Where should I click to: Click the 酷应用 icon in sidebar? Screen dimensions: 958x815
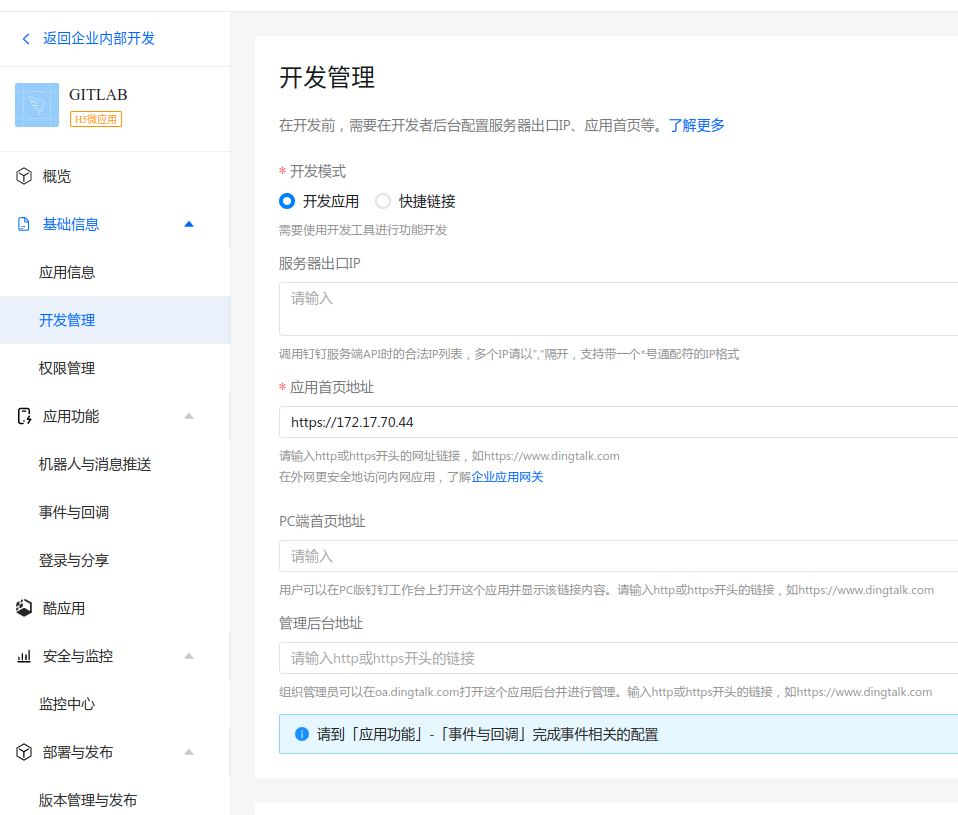[24, 608]
